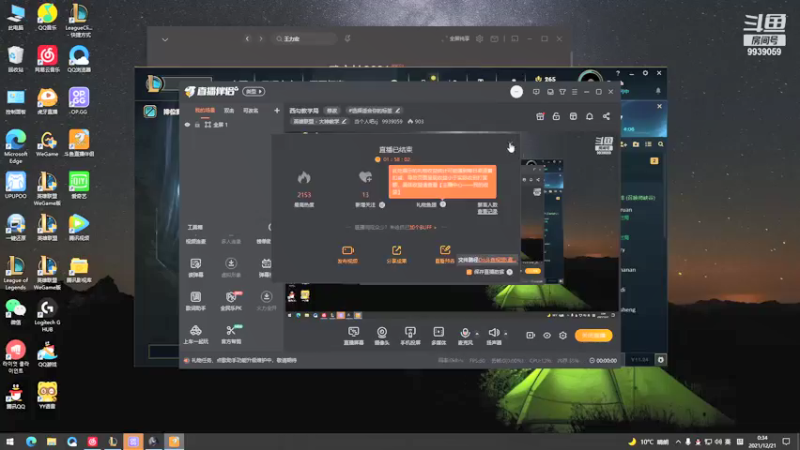This screenshot has height=450, width=800.
Task: Open the gift box icon in Douyu companion
Action: click(540, 116)
